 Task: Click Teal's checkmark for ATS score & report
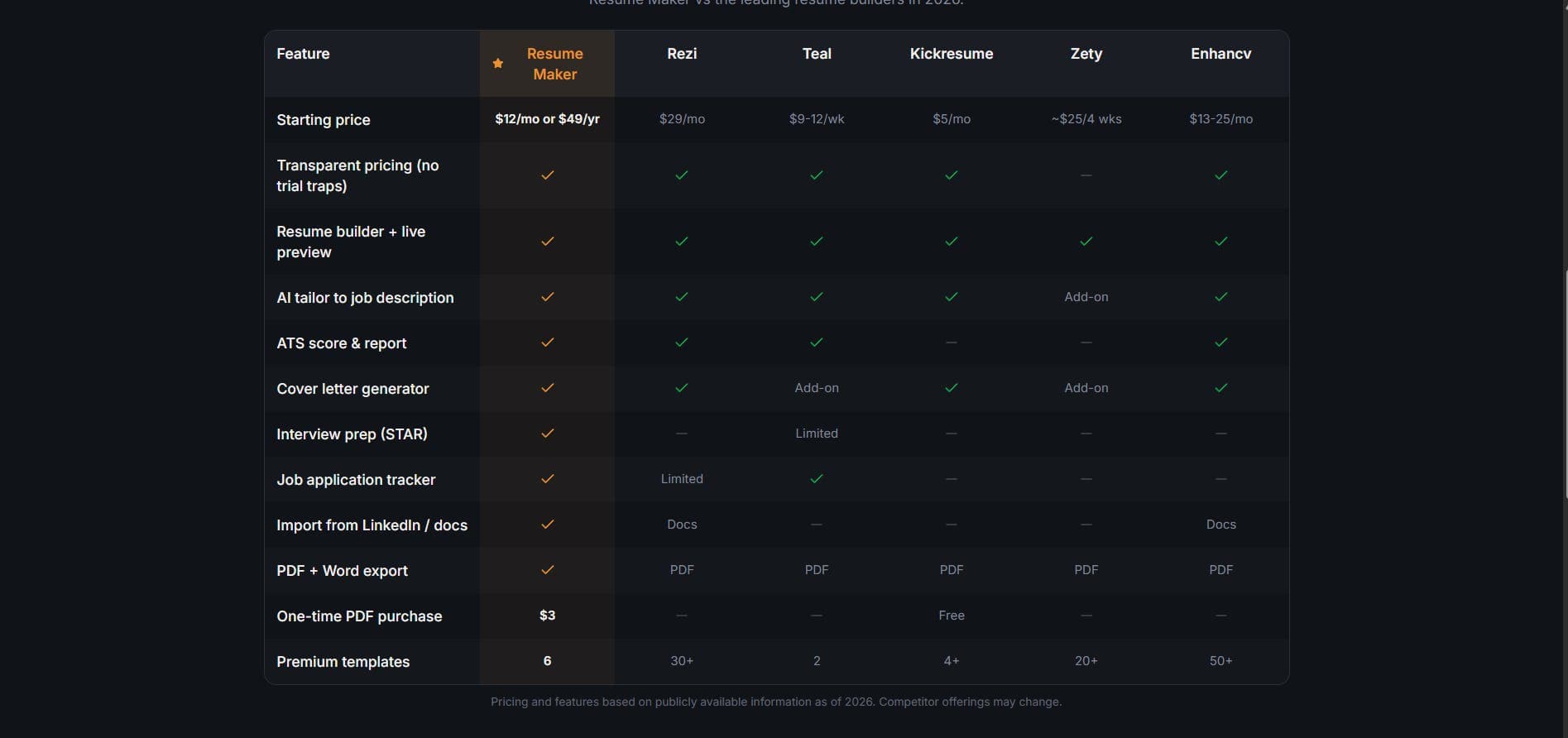(x=817, y=343)
